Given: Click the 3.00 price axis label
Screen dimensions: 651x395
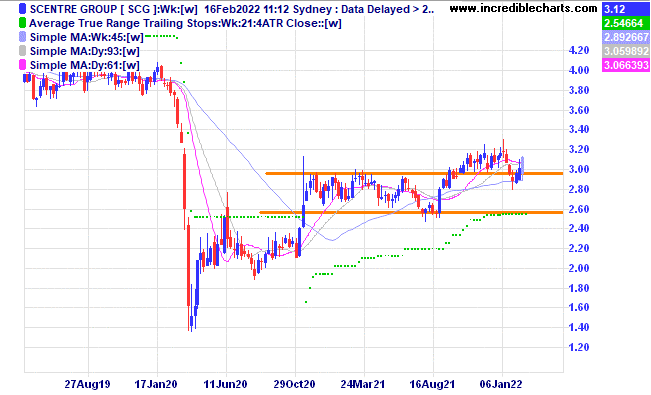Looking at the screenshot, I should point(579,169).
